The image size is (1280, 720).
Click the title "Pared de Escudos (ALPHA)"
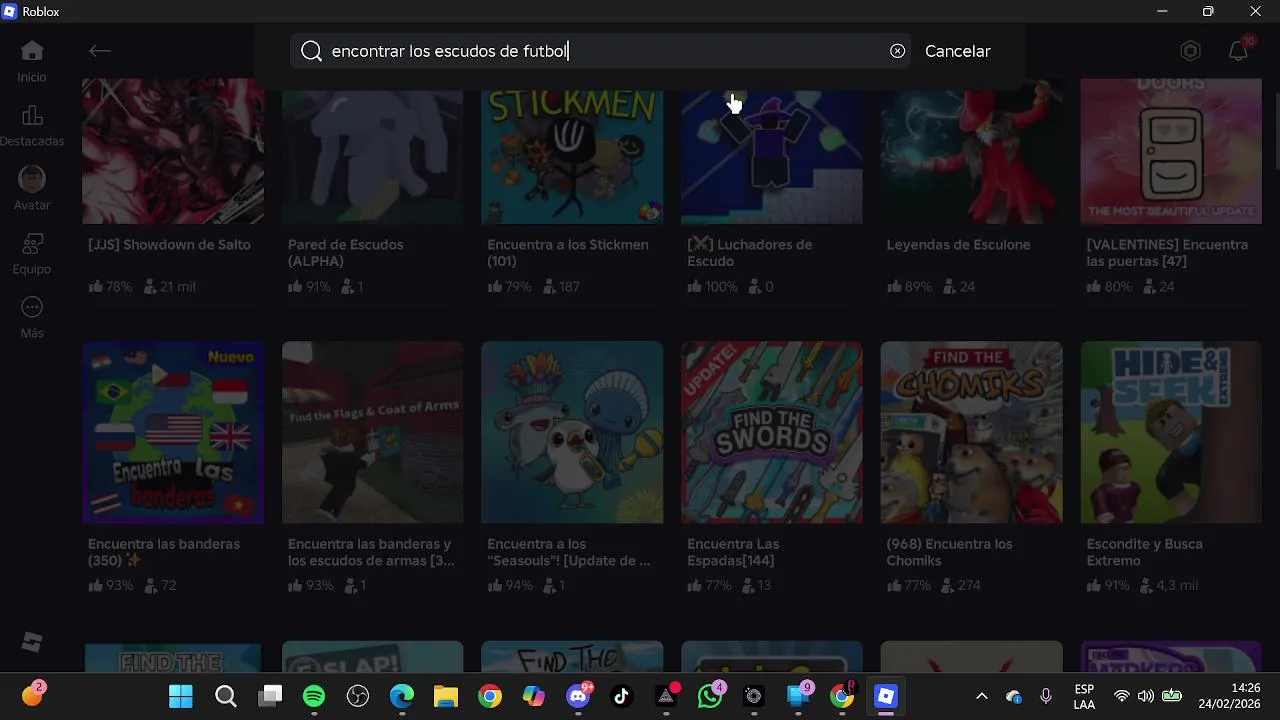click(345, 253)
